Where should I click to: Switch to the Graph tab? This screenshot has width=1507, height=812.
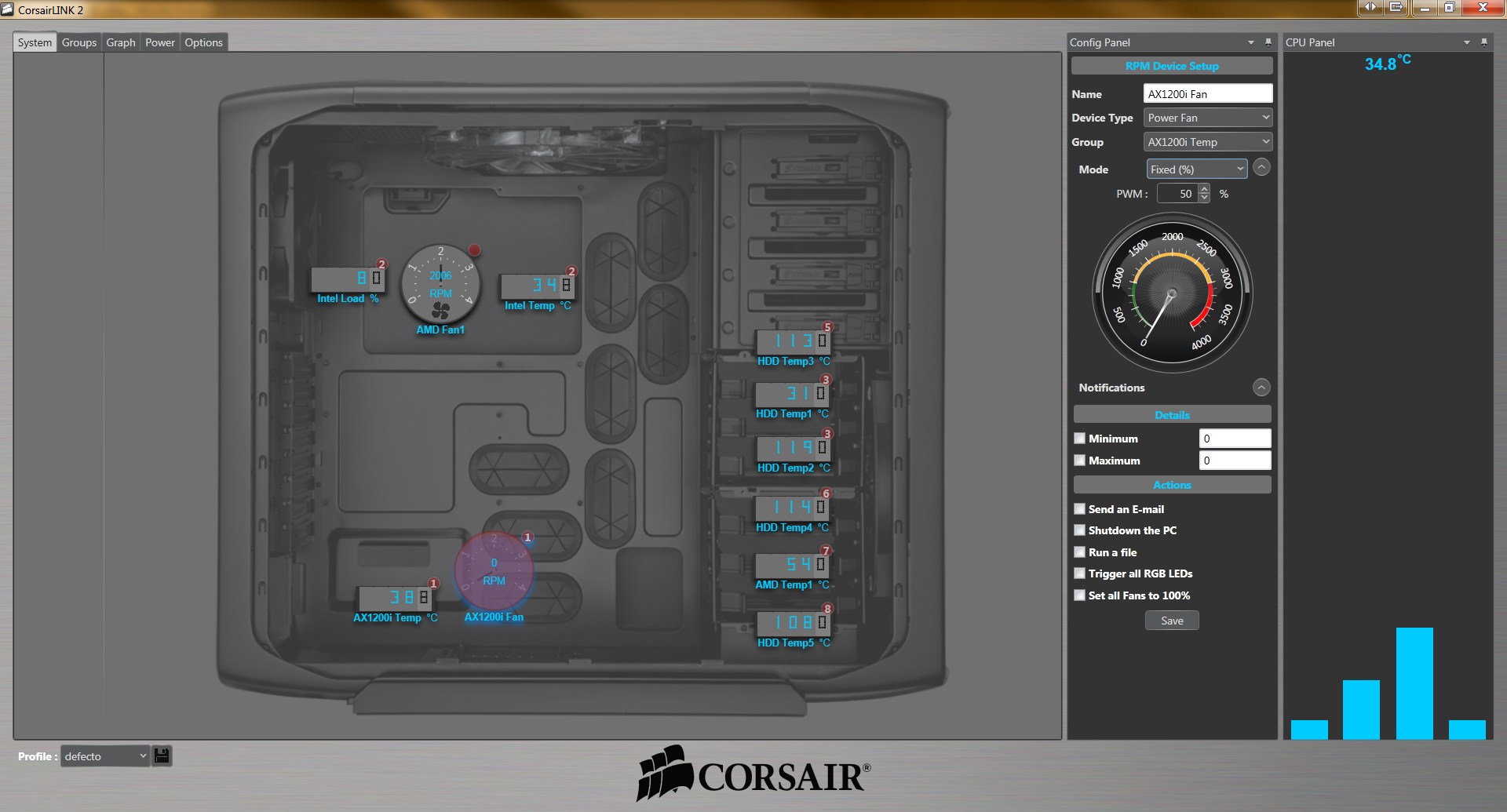(121, 42)
